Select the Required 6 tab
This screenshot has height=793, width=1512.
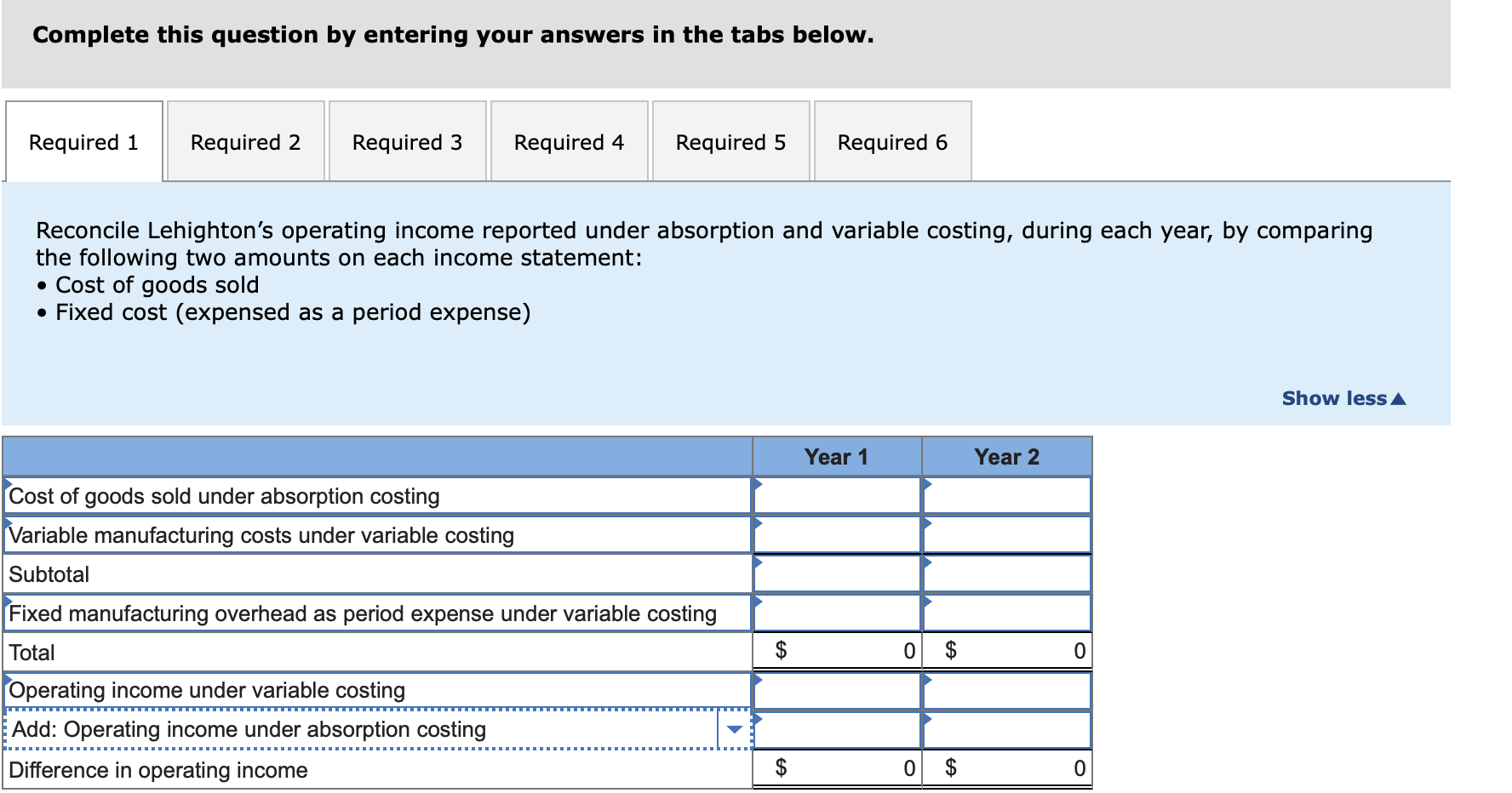(x=891, y=141)
